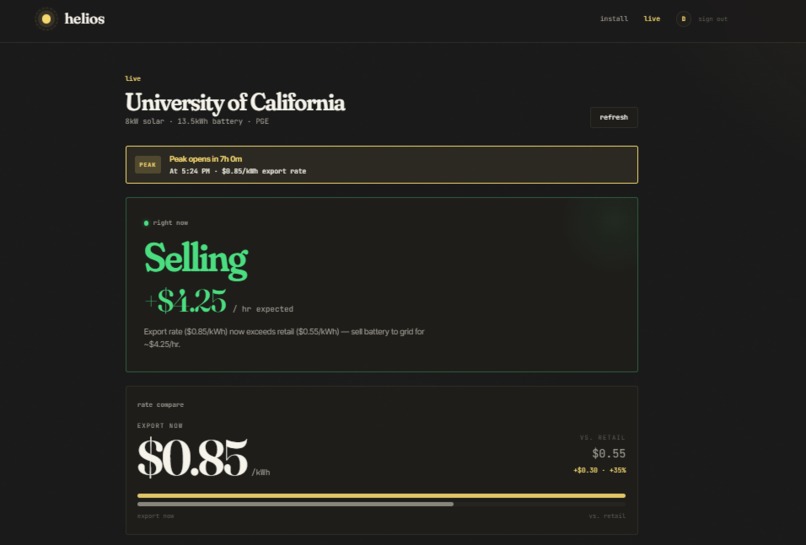Image resolution: width=806 pixels, height=545 pixels.
Task: Sign out of the account
Action: pos(712,19)
